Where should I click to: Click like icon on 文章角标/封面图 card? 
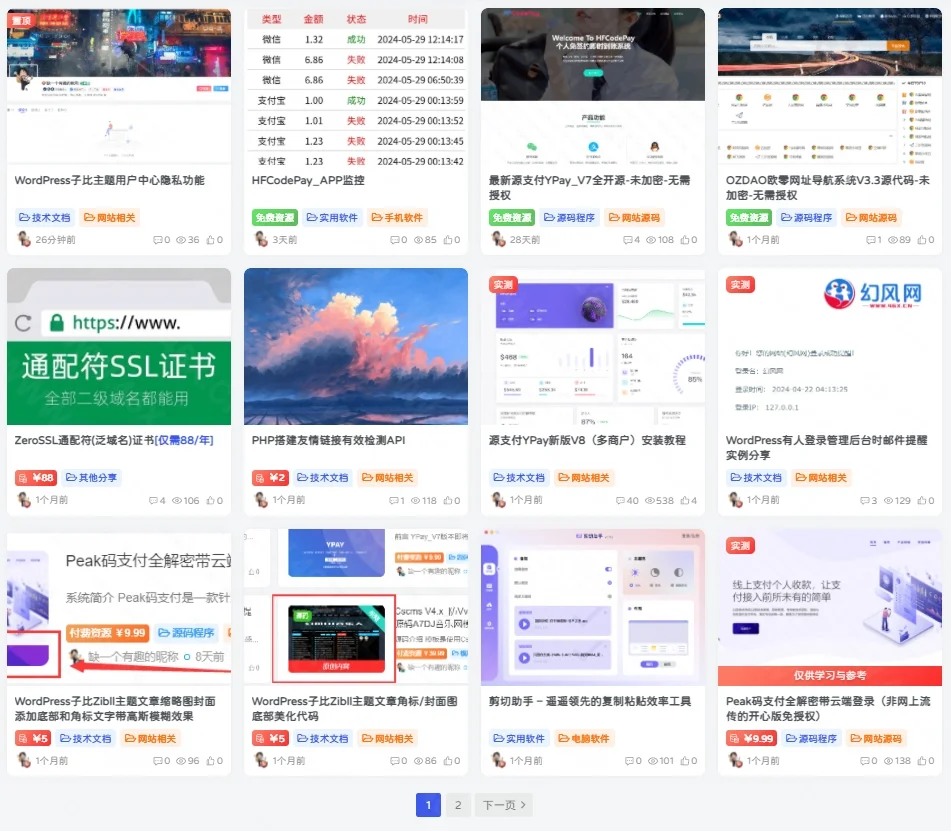(448, 761)
